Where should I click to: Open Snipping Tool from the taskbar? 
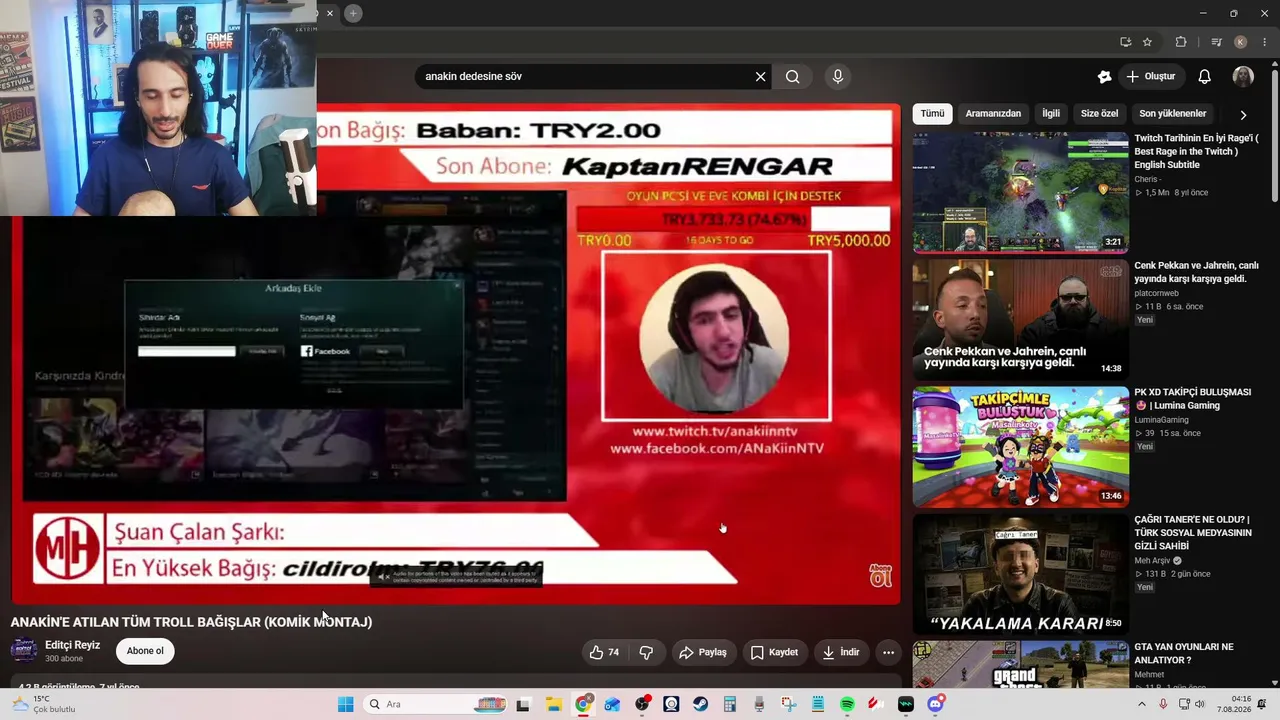789,704
